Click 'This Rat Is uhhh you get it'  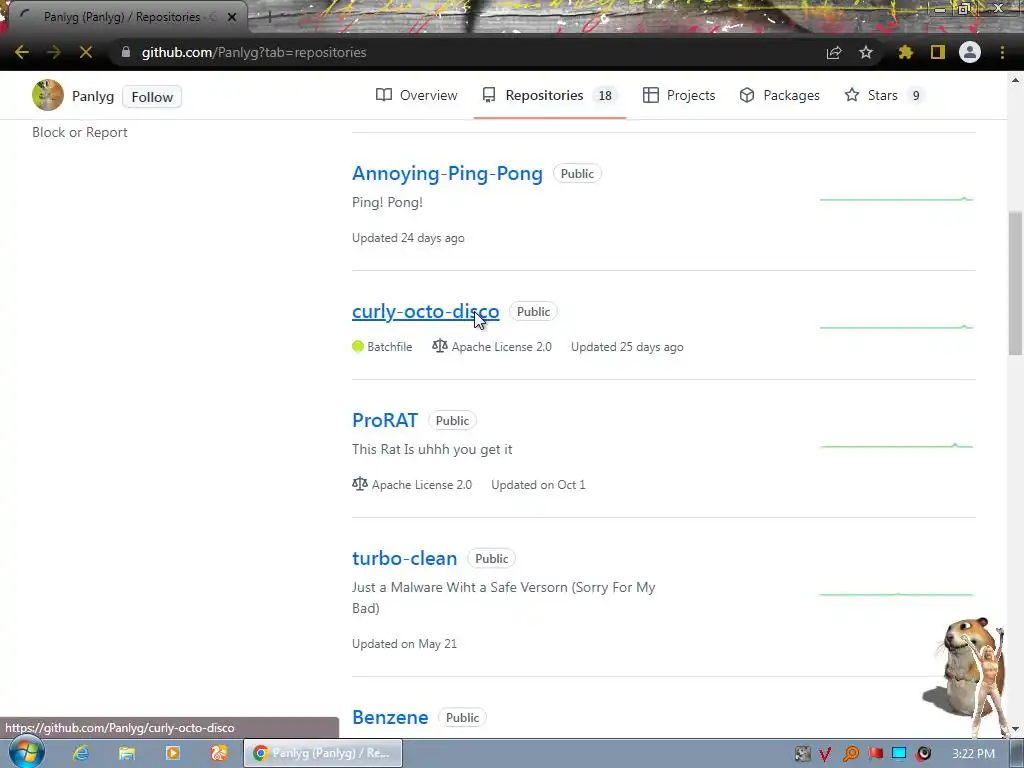(432, 449)
